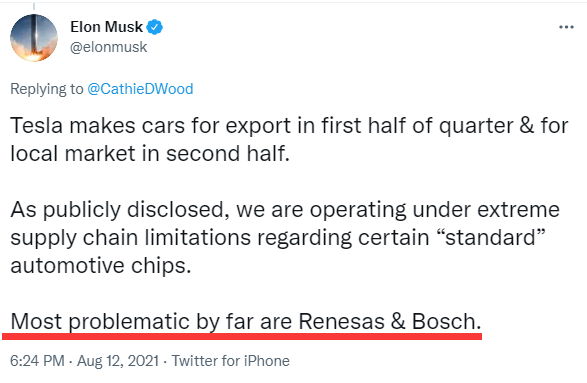Click the thread connector line above the avatar

pyautogui.click(x=34, y=7)
